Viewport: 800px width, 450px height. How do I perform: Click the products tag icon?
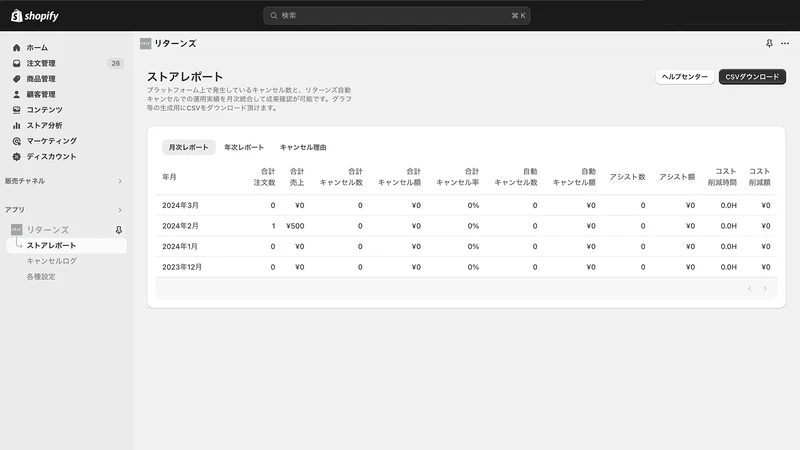pos(16,79)
